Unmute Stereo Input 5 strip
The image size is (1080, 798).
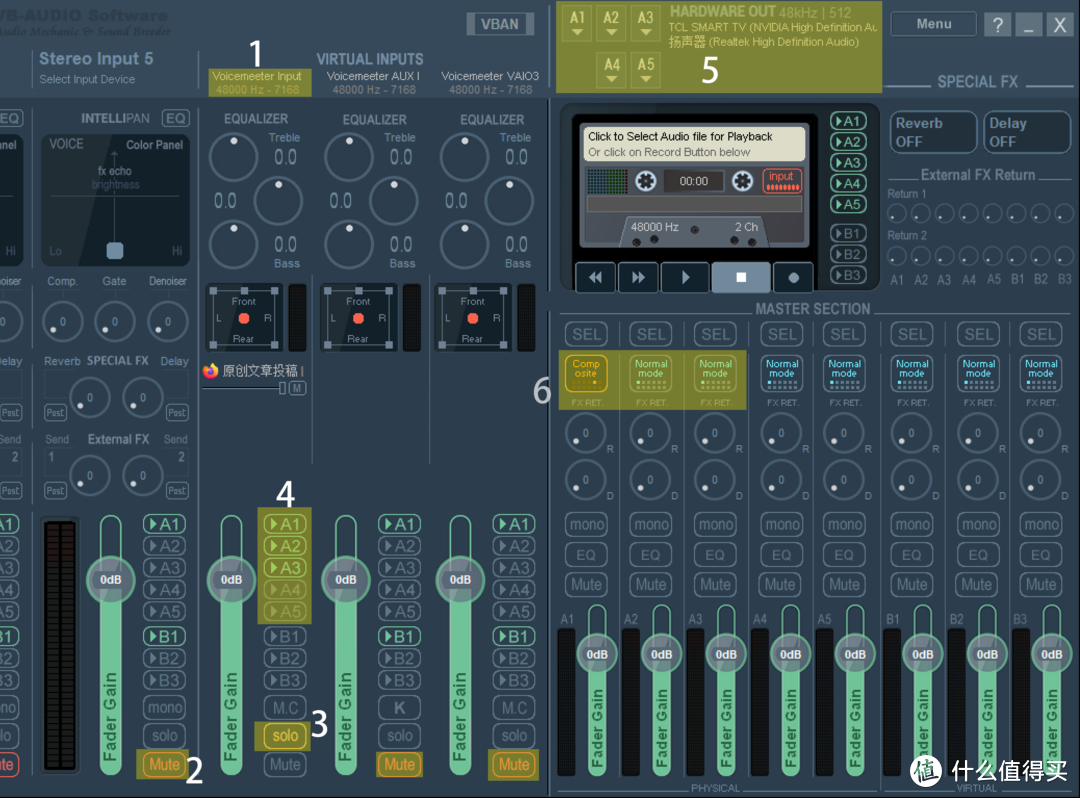[x=164, y=764]
